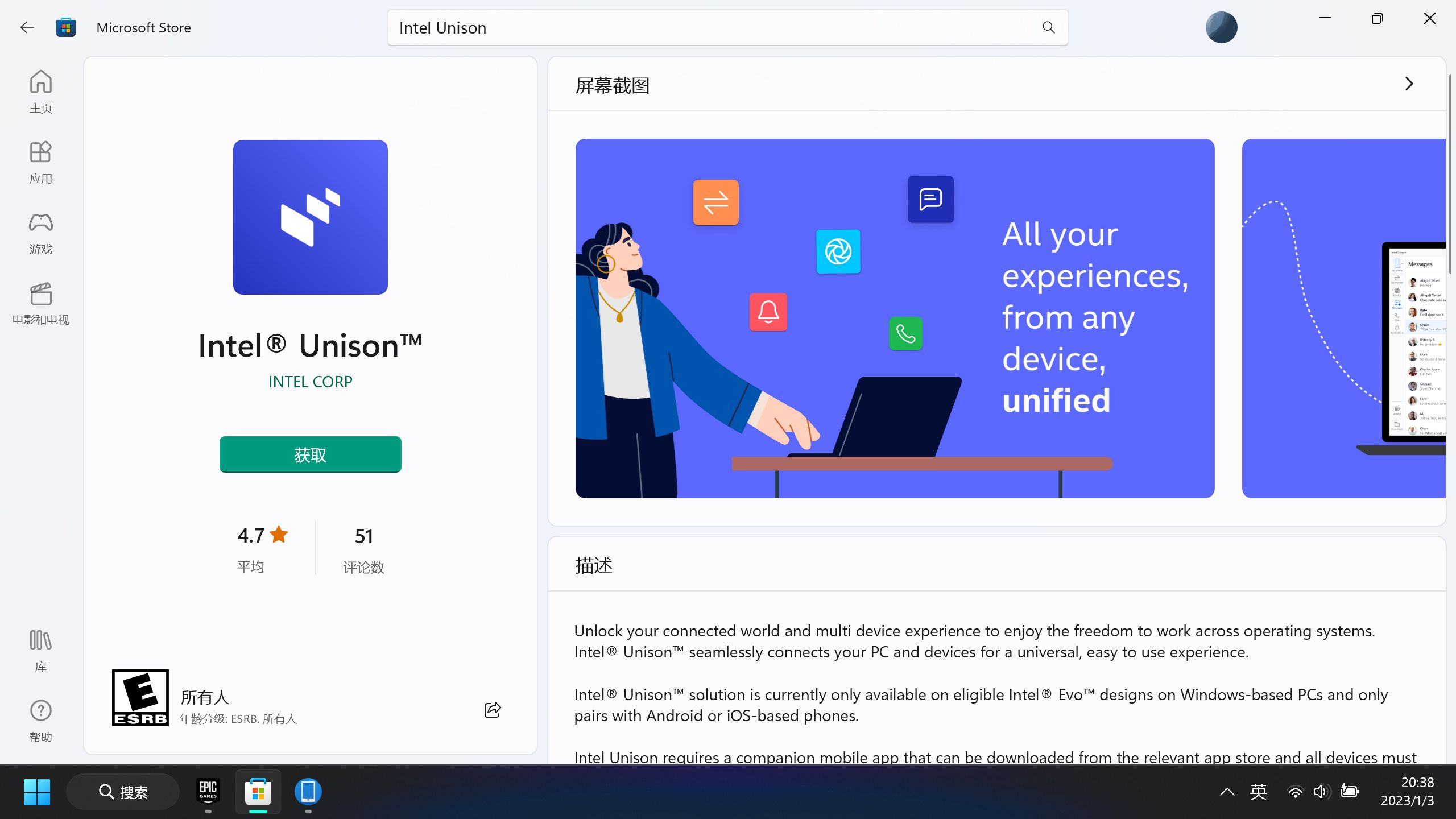Click 获取 button to install Intel Unison
The width and height of the screenshot is (1456, 819).
point(310,454)
